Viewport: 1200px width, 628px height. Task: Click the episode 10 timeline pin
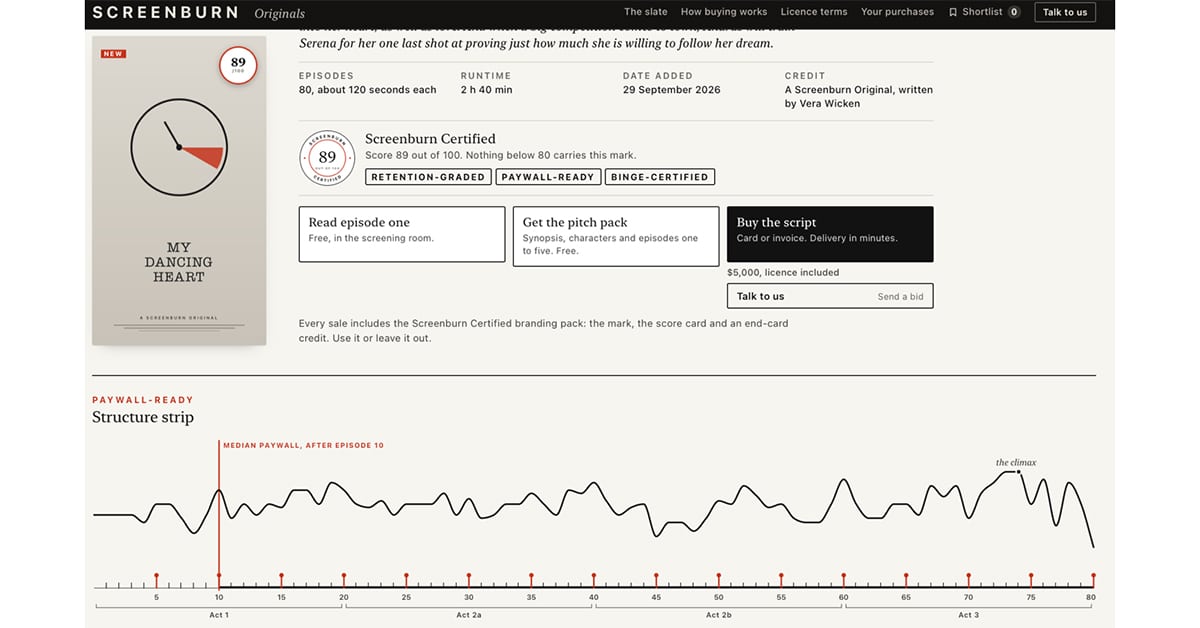219,581
